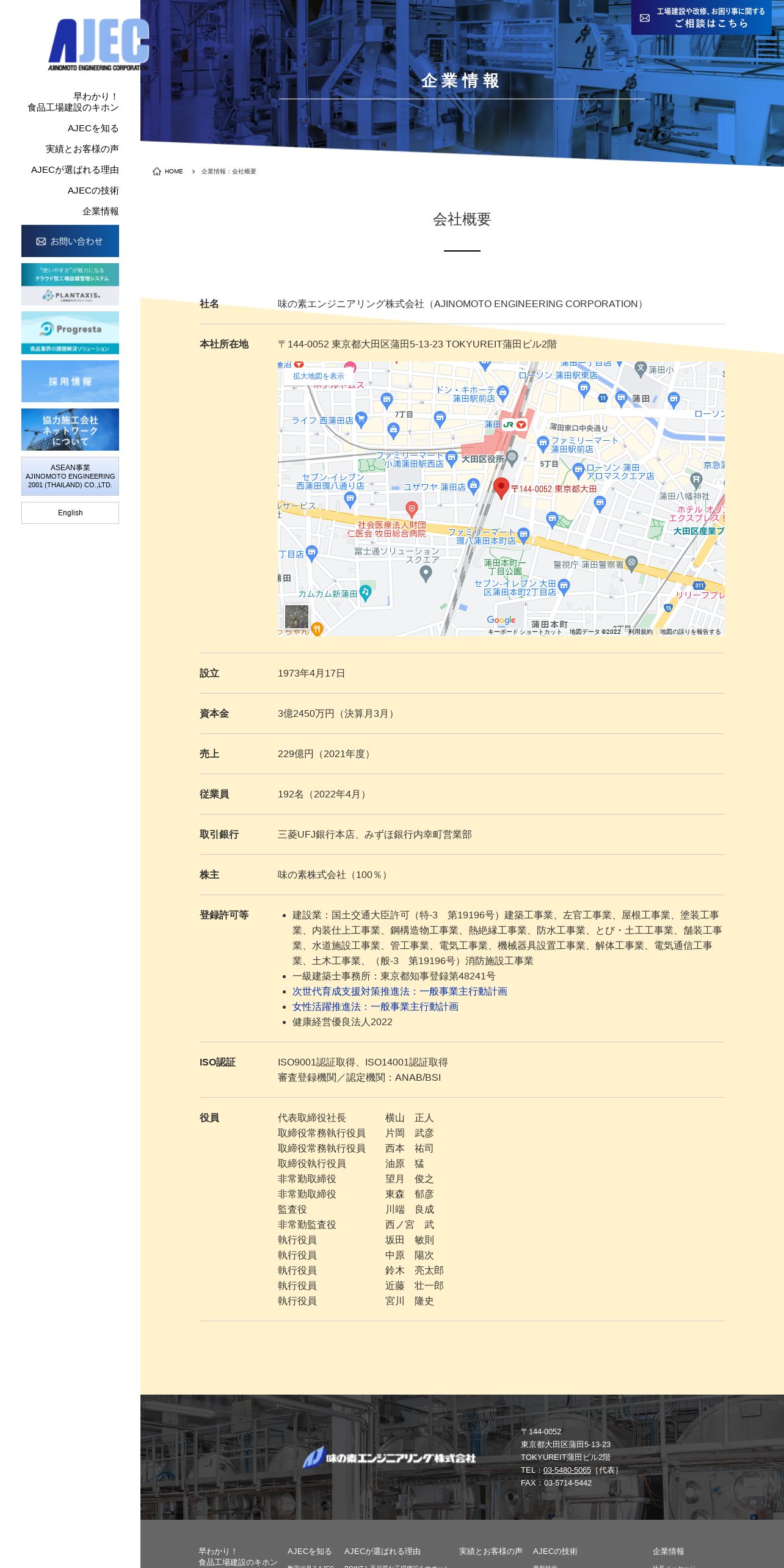Click the PLANTAXIS banner
The image size is (784, 1568).
click(70, 284)
